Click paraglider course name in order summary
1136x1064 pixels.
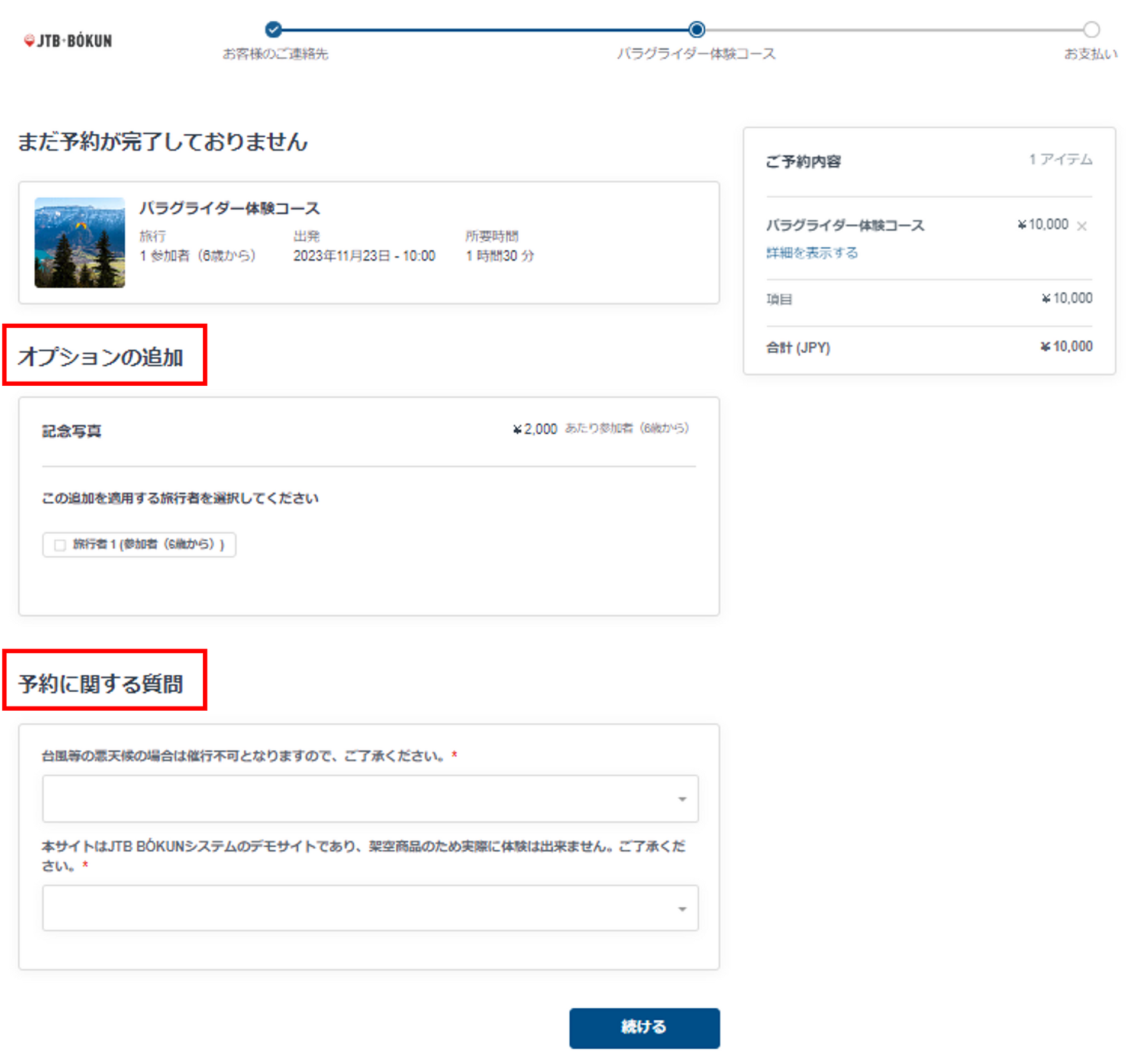coord(844,225)
